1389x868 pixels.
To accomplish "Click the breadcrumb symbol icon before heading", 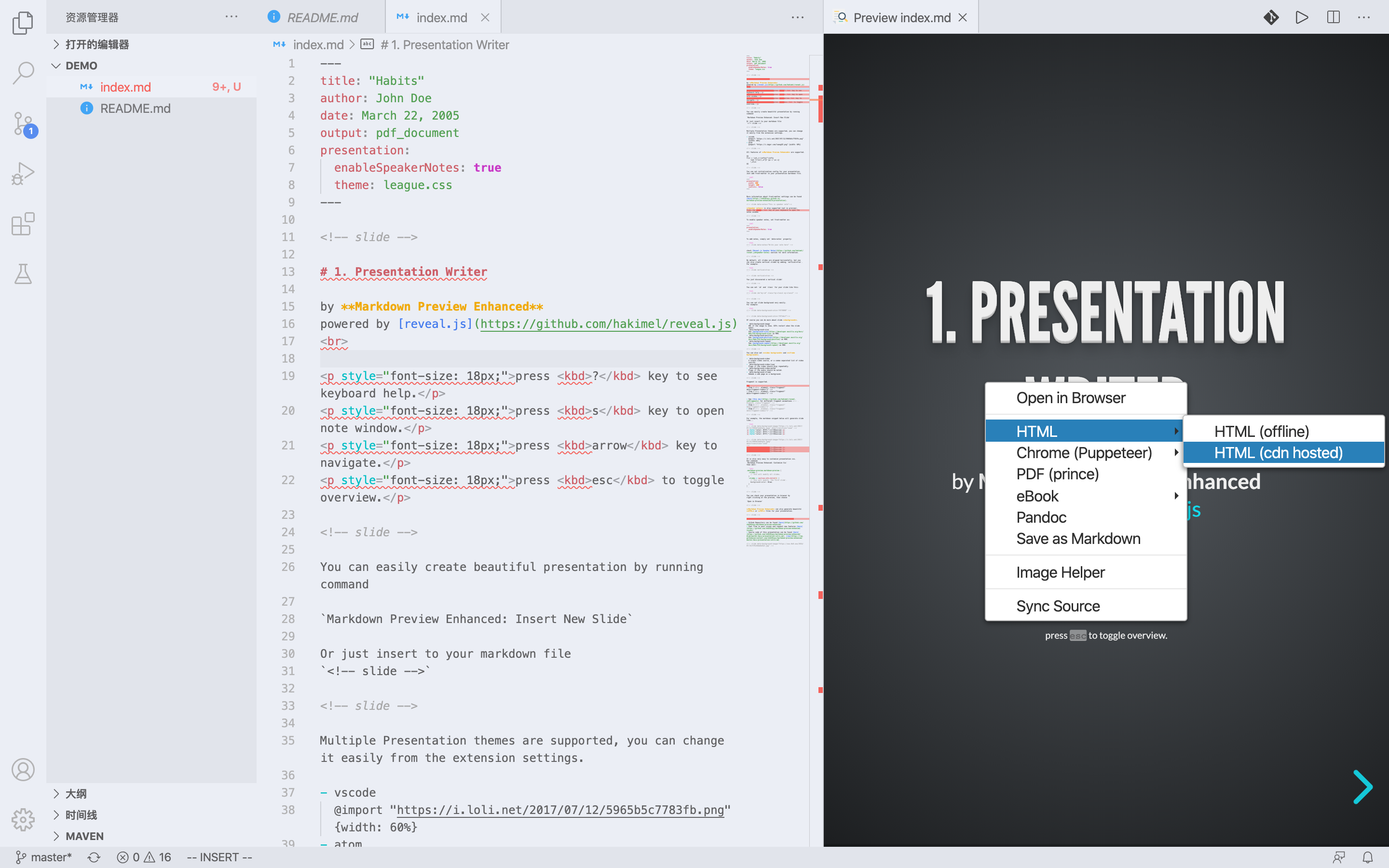I will click(368, 44).
